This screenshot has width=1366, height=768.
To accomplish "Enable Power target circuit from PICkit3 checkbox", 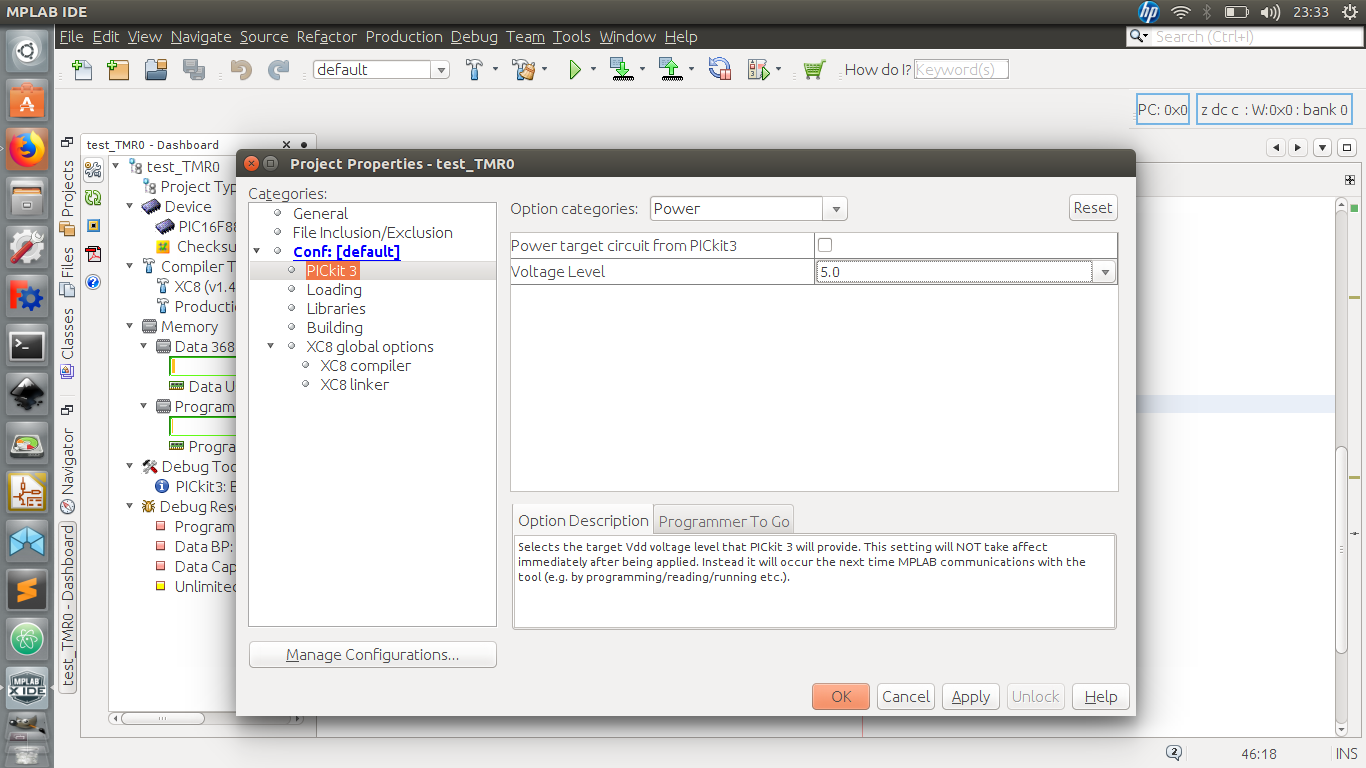I will [x=825, y=245].
